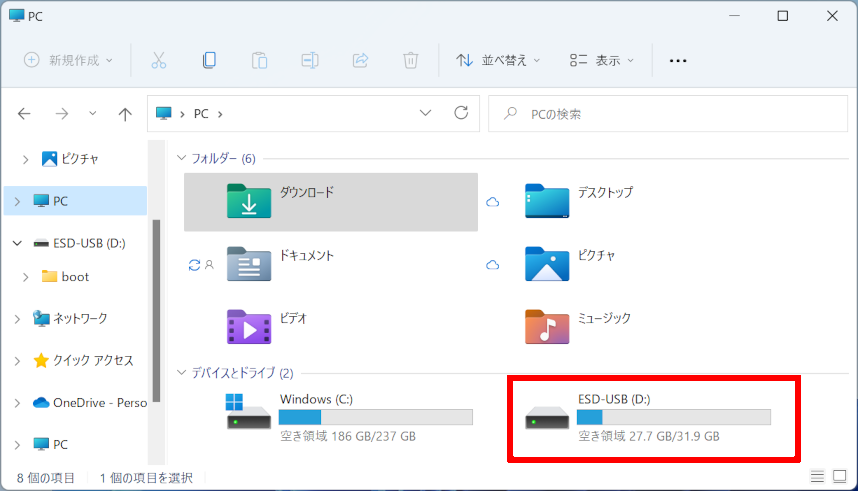Viewport: 858px width, 491px height.
Task: Go up one level with up arrow
Action: click(x=125, y=114)
